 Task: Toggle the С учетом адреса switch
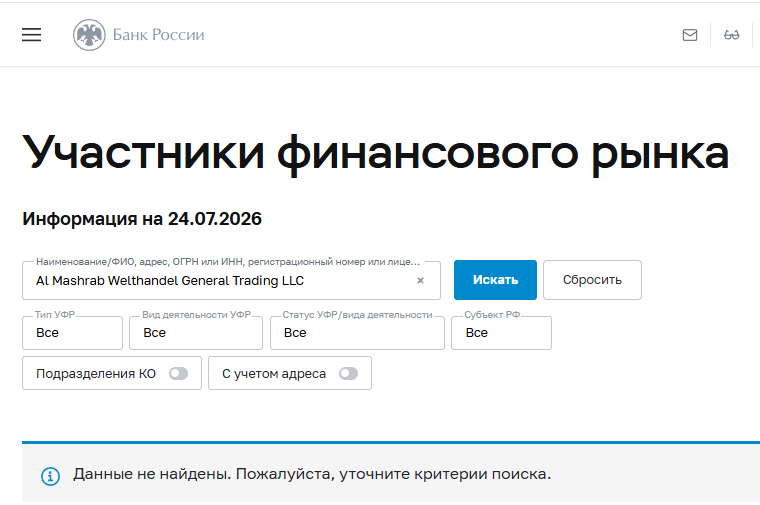348,374
